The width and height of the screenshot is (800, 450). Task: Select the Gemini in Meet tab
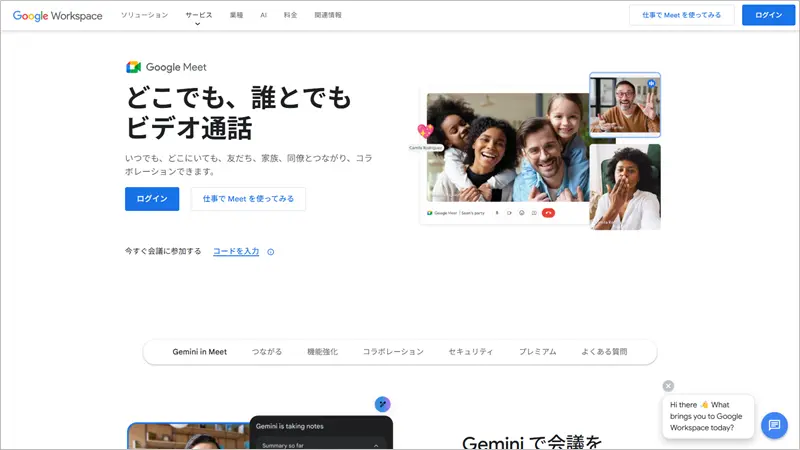199,352
